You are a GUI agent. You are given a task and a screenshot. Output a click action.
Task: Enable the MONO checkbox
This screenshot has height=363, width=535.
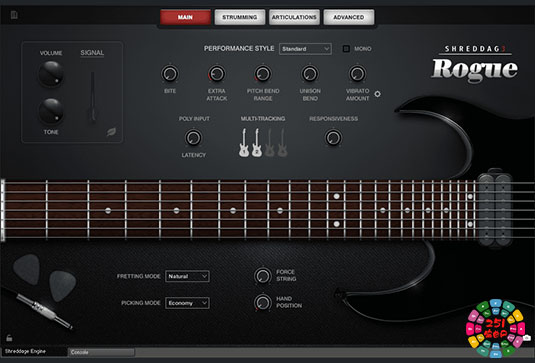tap(346, 49)
